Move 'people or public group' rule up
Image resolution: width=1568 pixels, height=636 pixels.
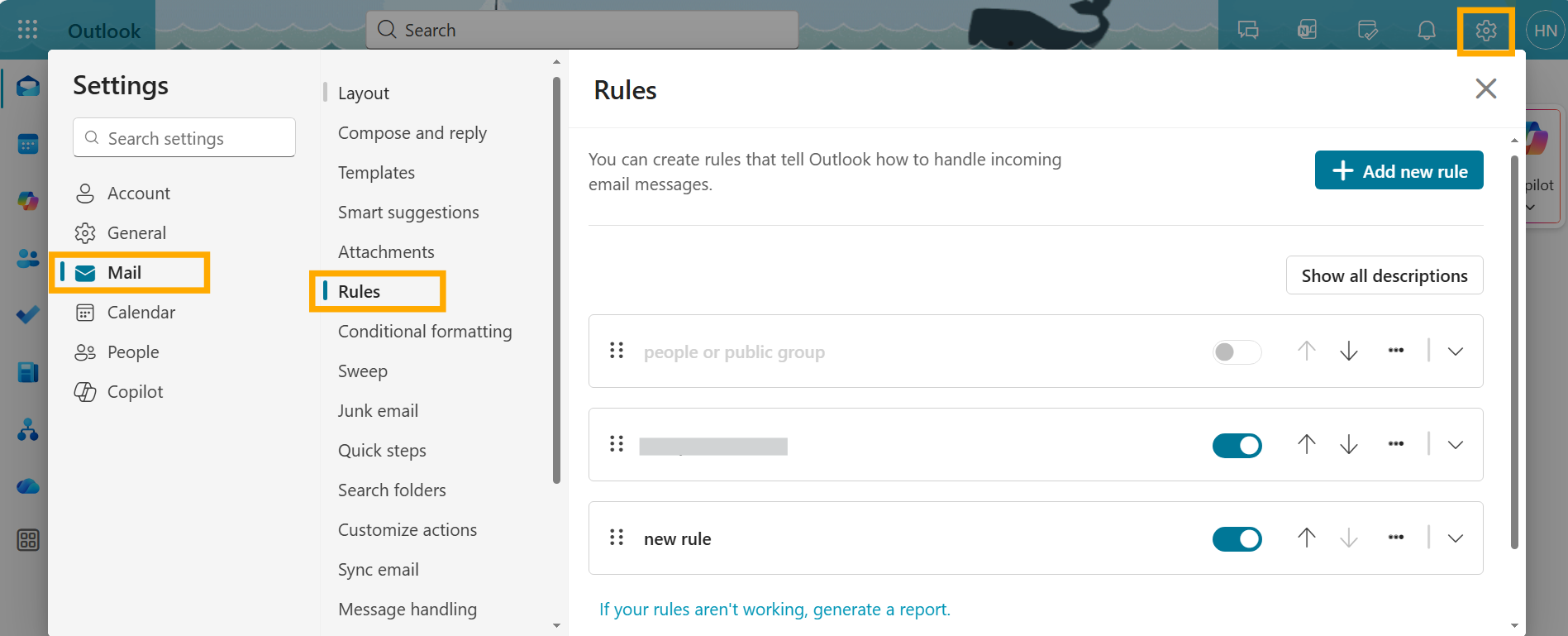1306,351
